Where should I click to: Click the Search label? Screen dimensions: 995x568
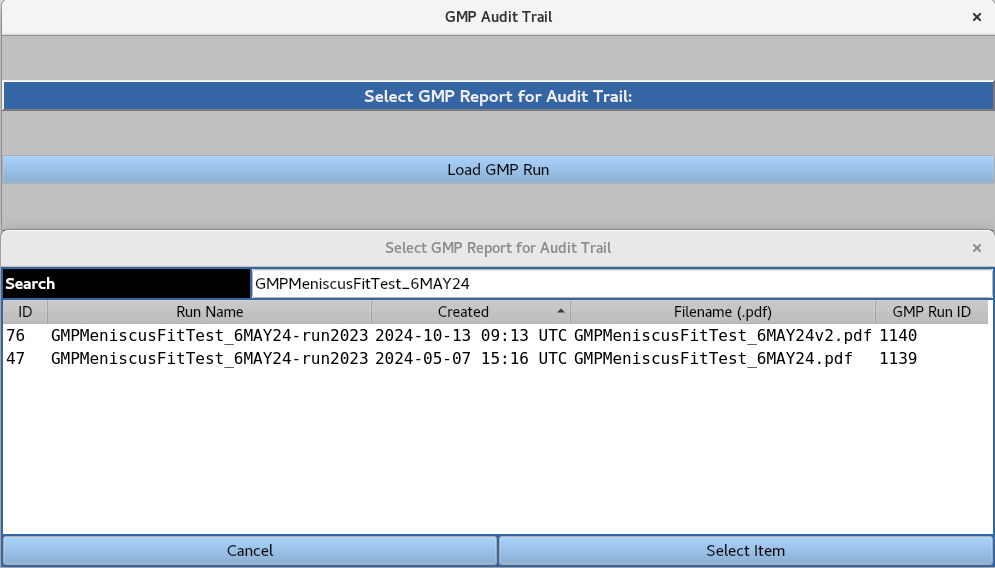(126, 284)
